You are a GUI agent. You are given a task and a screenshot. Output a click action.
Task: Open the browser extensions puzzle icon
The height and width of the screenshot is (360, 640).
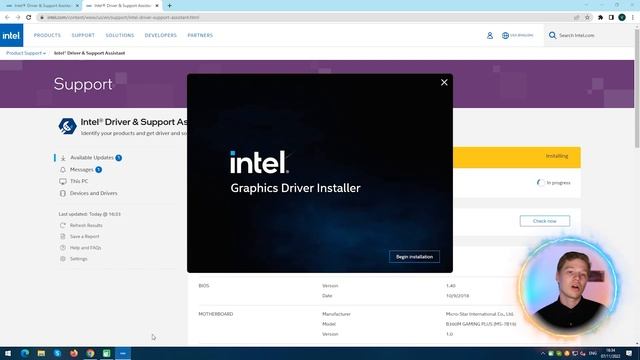click(x=600, y=18)
